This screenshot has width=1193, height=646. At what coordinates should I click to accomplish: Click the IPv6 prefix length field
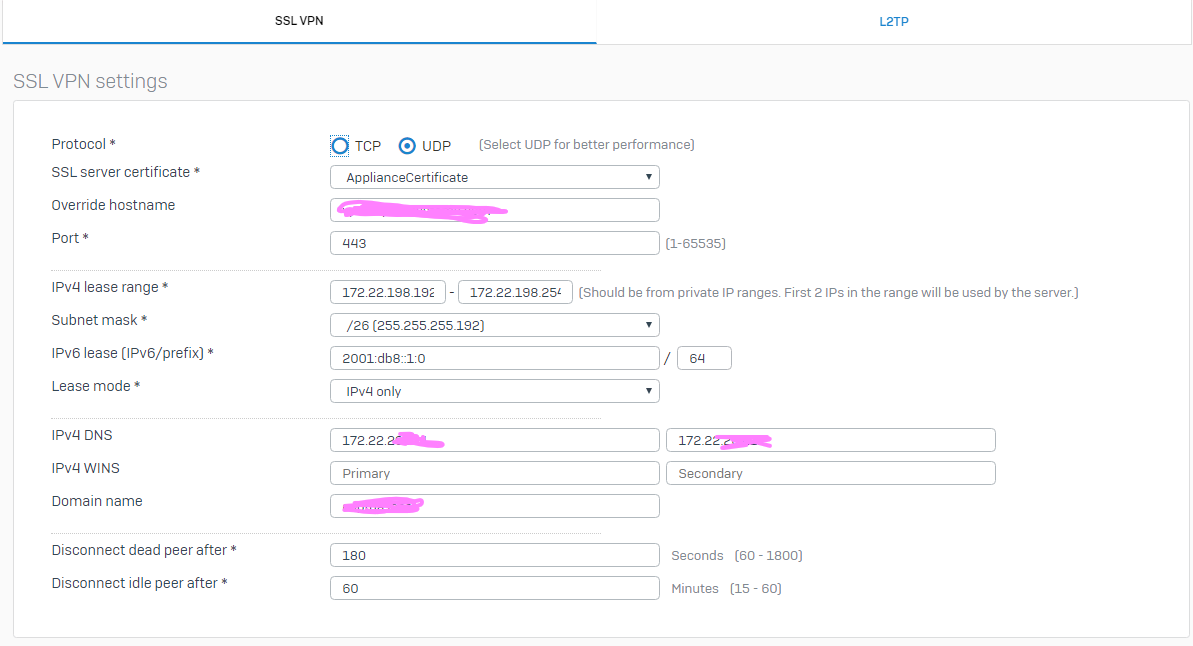point(703,358)
